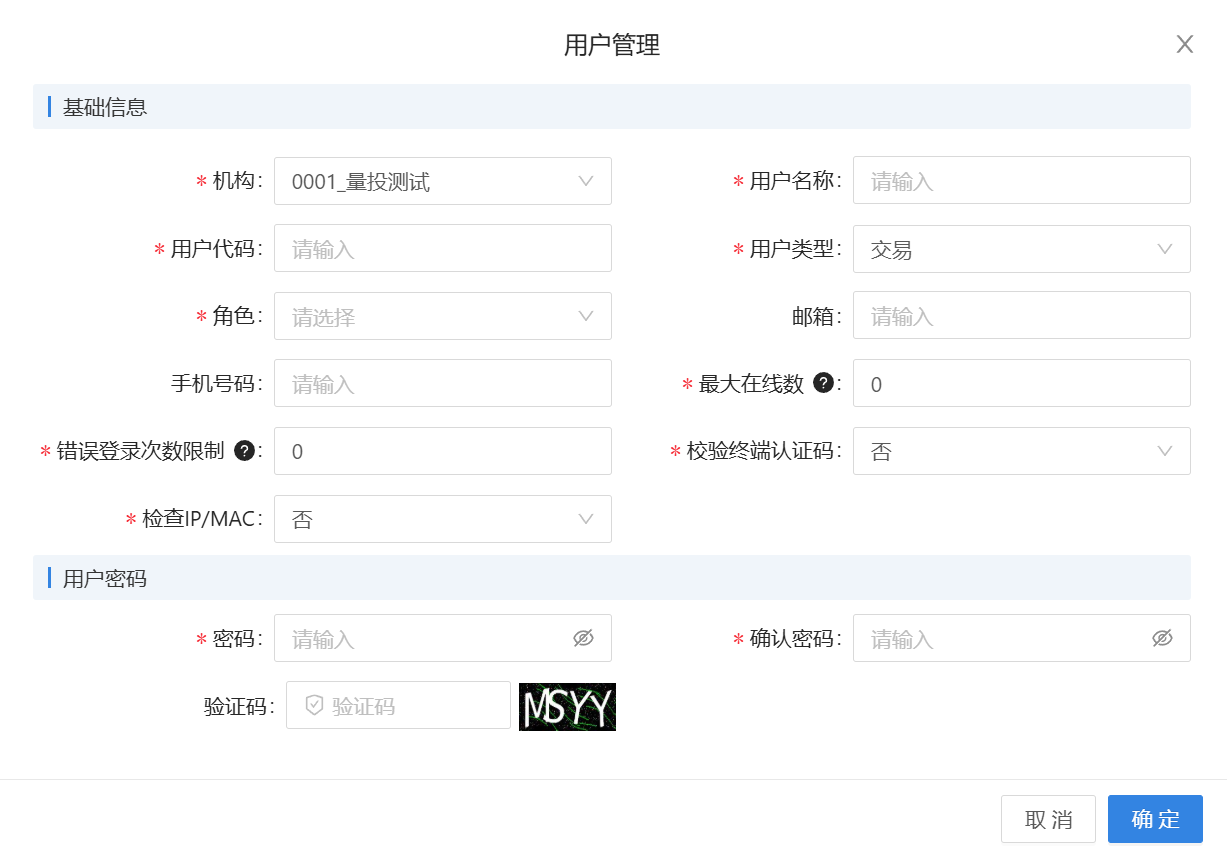The width and height of the screenshot is (1227, 849).
Task: Expand the 用户类型 dropdown showing 交易
Action: 1022,249
